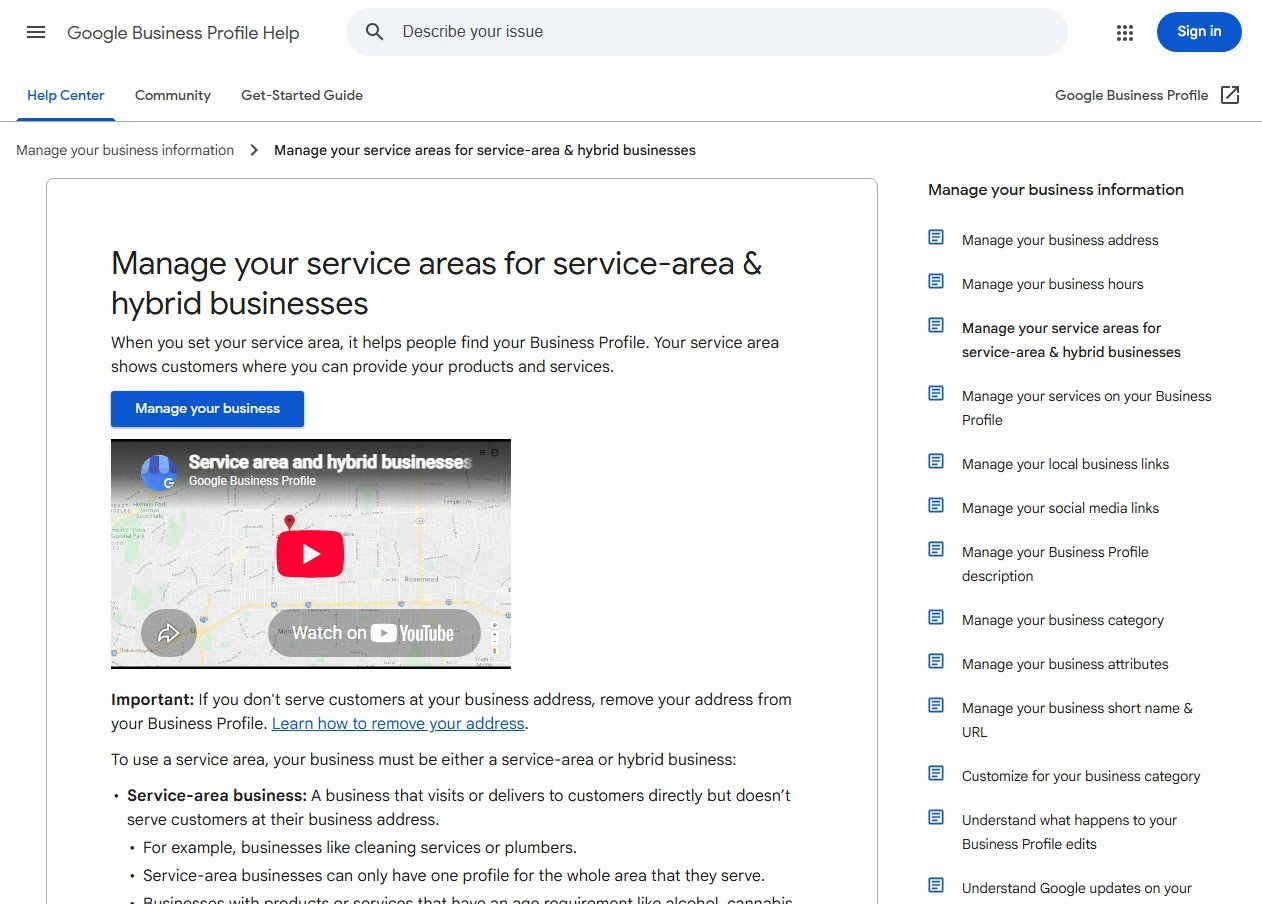Viewport: 1262px width, 904px height.
Task: Click the document icon for Understand Google updates
Action: (936, 886)
